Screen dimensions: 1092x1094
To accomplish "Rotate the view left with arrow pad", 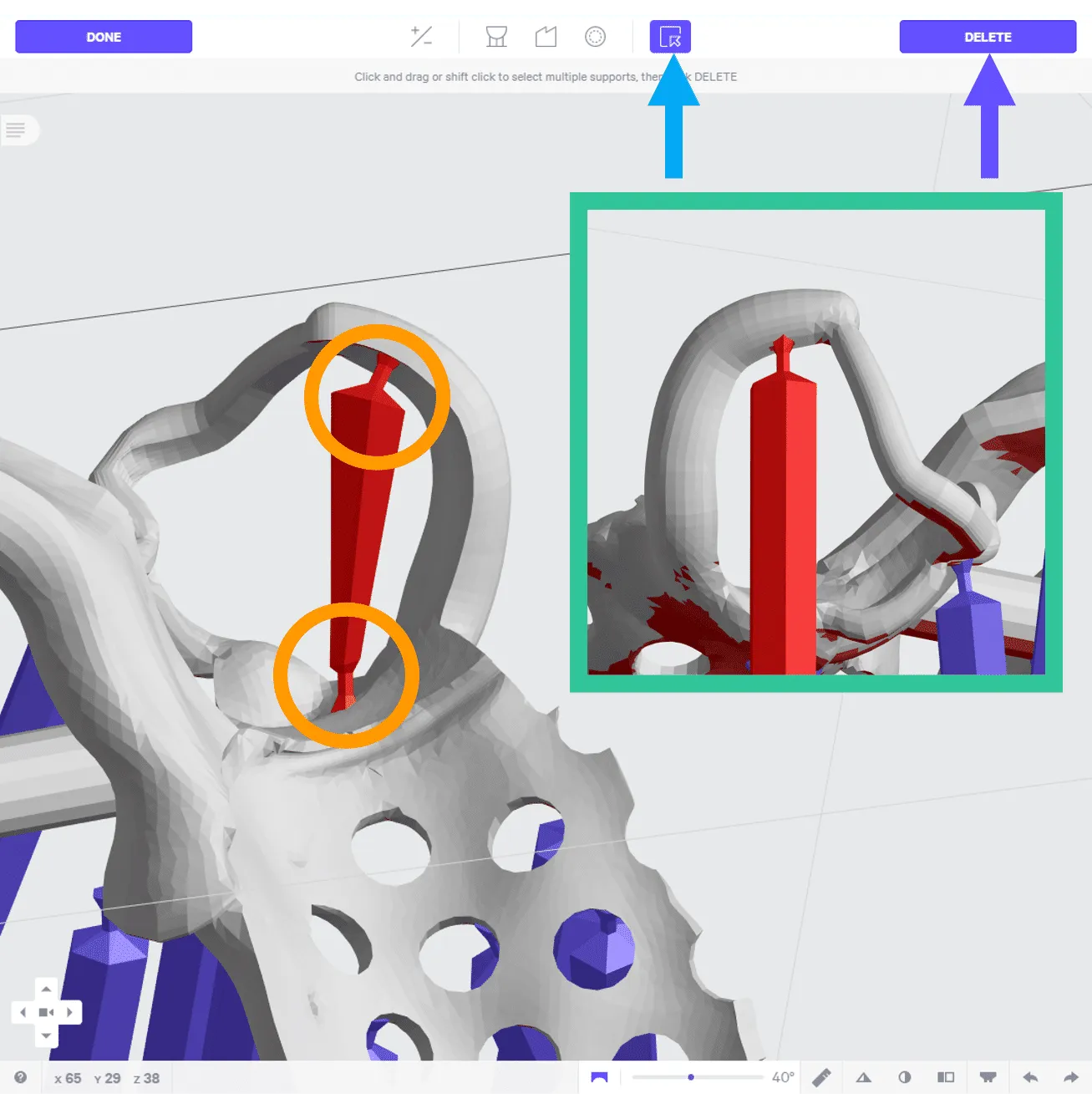I will [23, 1012].
